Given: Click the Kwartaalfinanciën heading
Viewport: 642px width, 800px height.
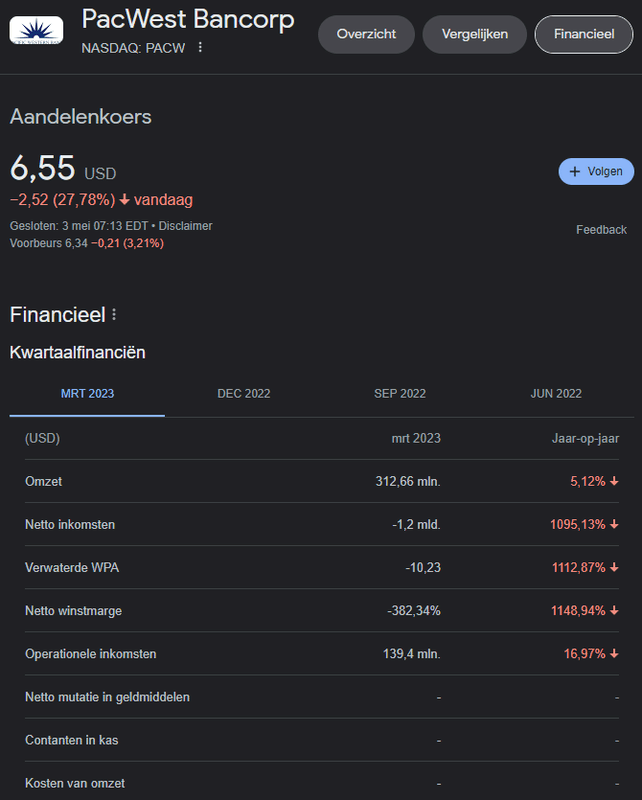Looking at the screenshot, I should [78, 353].
